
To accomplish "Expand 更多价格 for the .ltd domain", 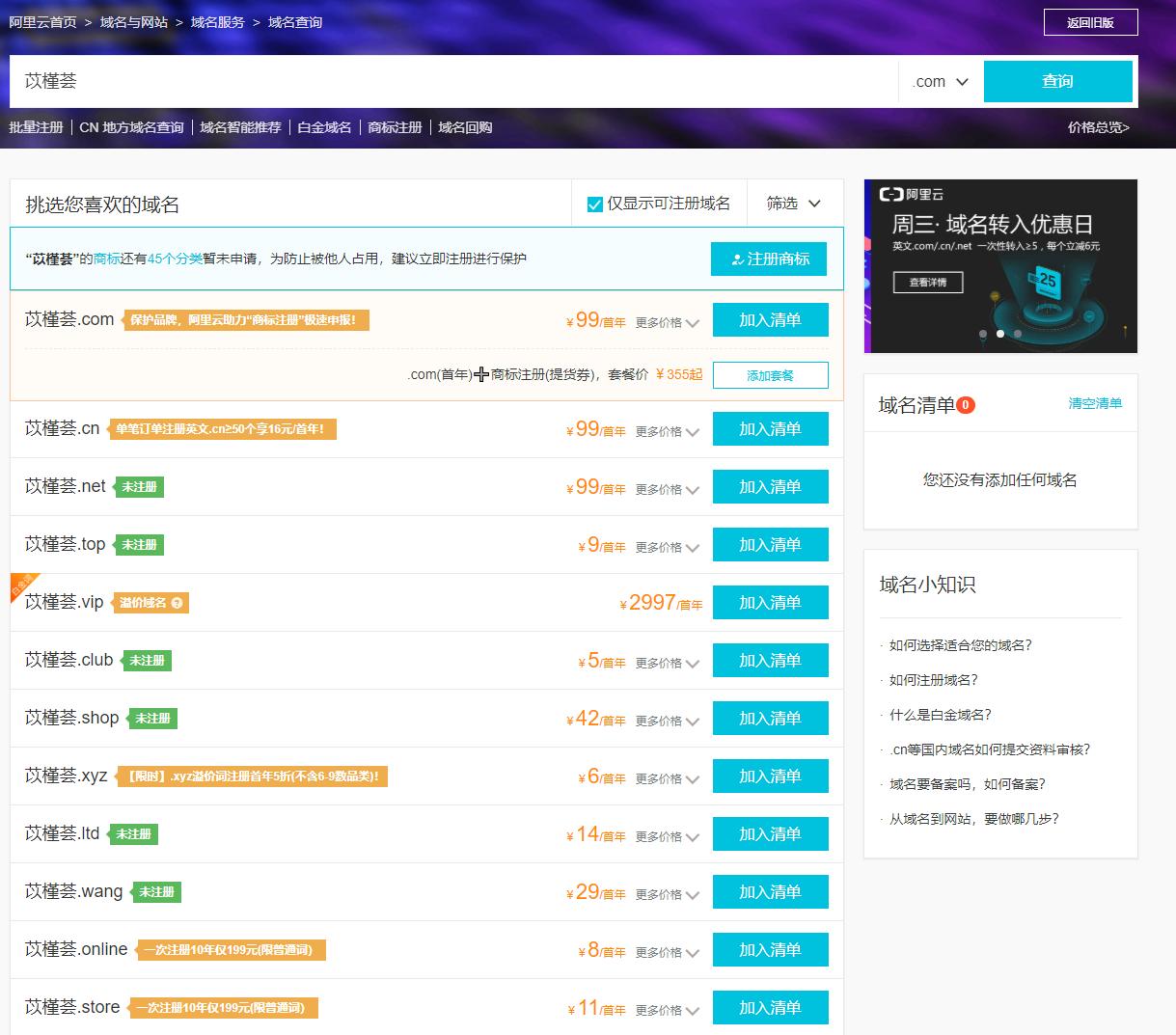I will (x=667, y=837).
